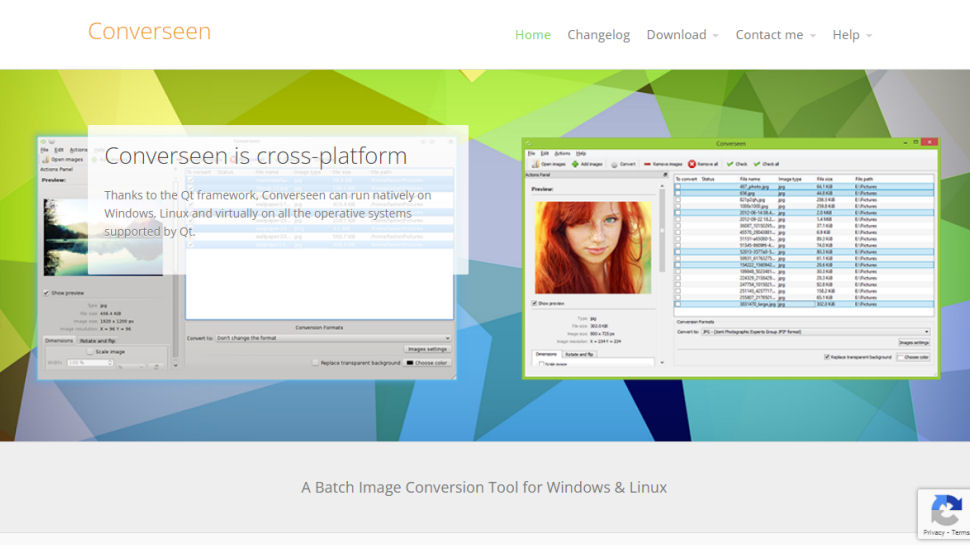Click 'A Batch Image Conversion Tool' tagline
This screenshot has height=545, width=970.
coord(484,487)
